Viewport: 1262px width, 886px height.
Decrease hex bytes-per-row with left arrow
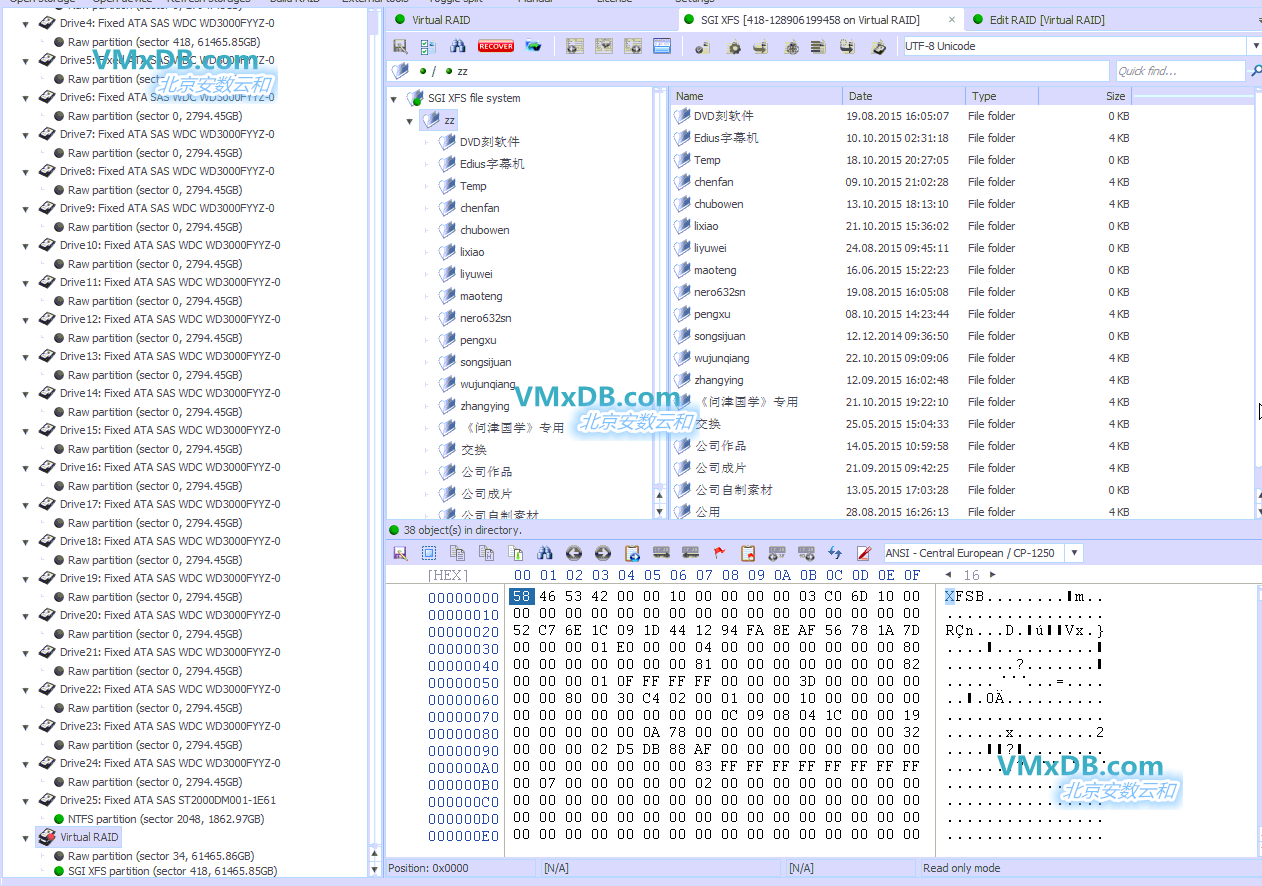[x=949, y=575]
